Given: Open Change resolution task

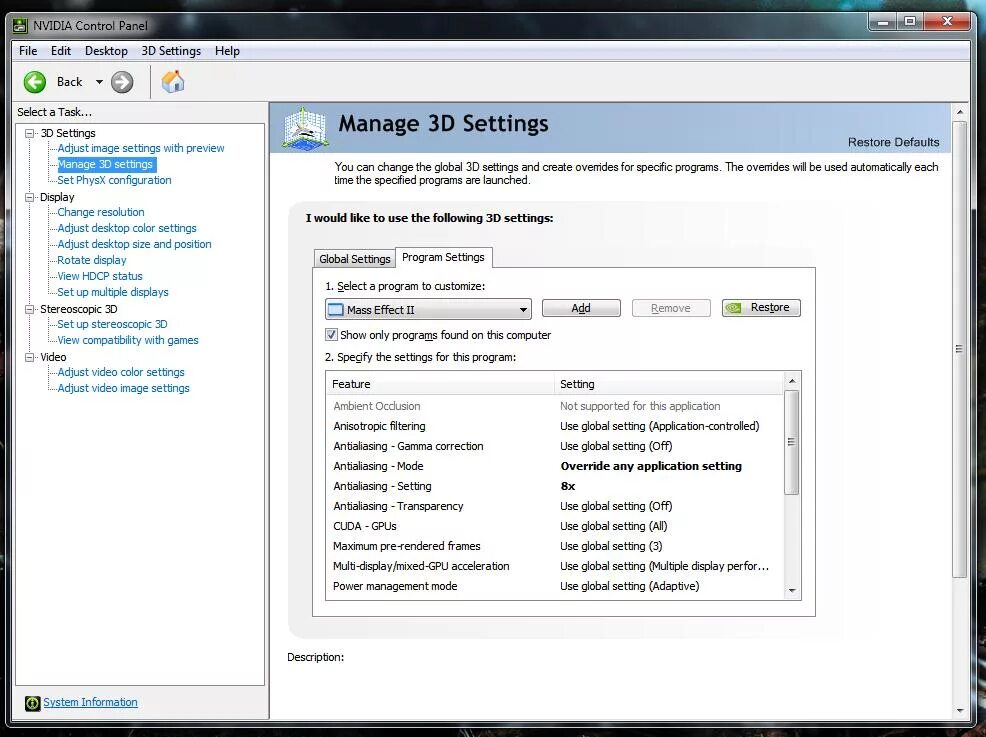Looking at the screenshot, I should (101, 213).
